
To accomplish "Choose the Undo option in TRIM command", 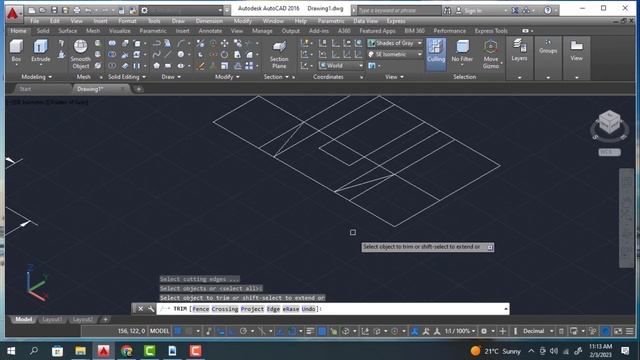I will [x=309, y=309].
